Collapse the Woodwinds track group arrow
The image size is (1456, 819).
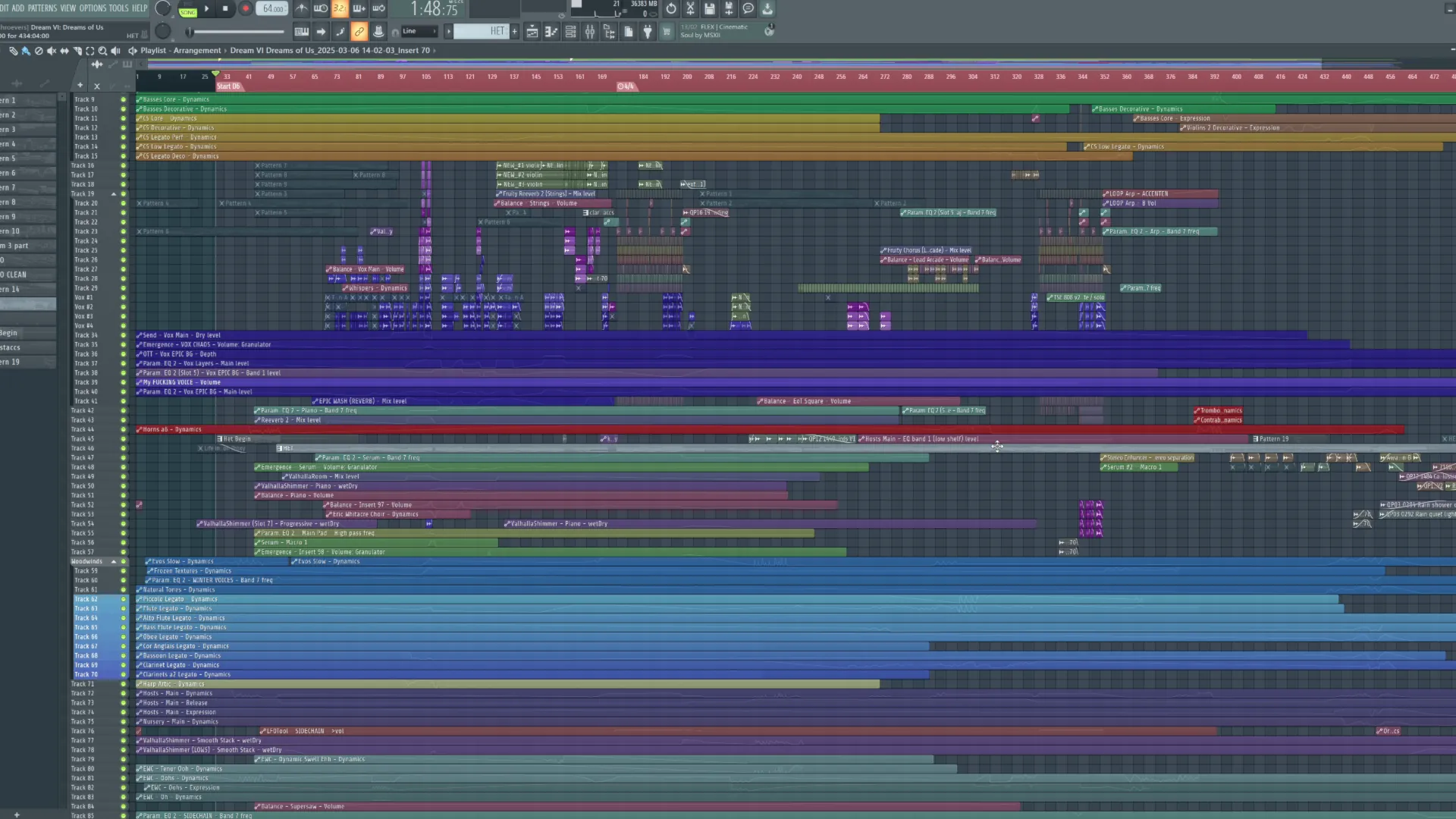pos(114,562)
